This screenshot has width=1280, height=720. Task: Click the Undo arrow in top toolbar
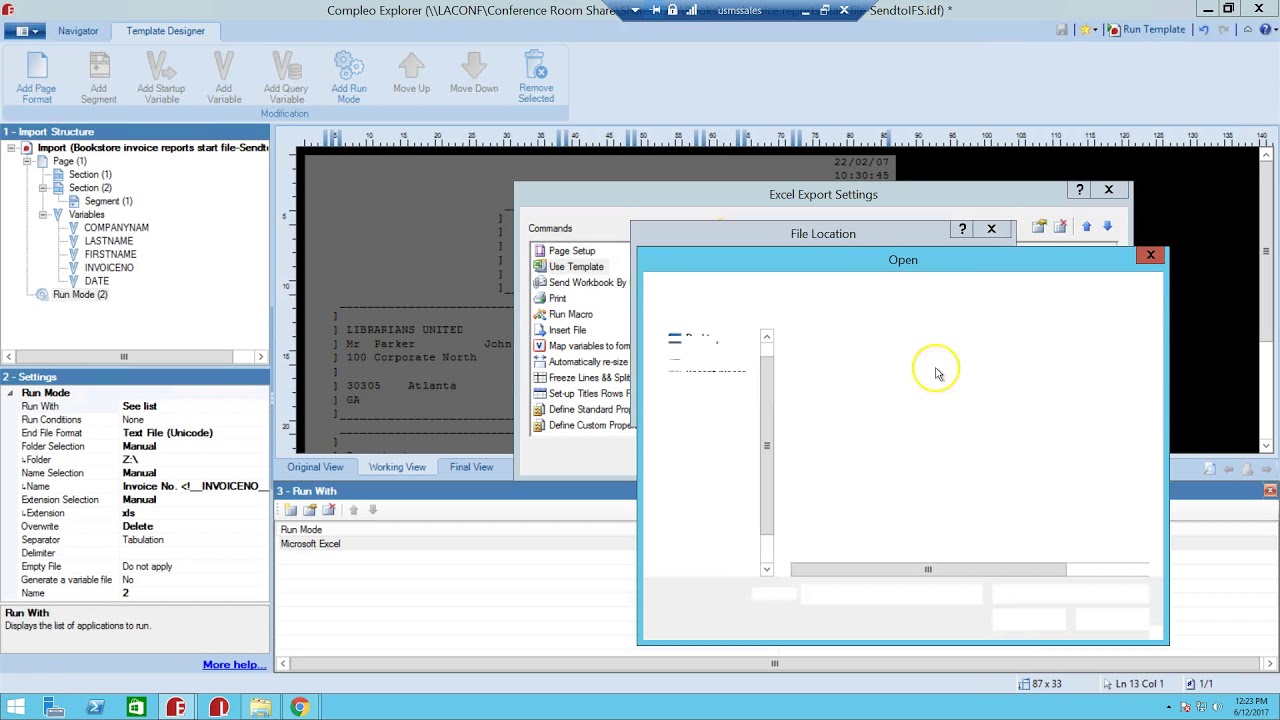pyautogui.click(x=1203, y=30)
